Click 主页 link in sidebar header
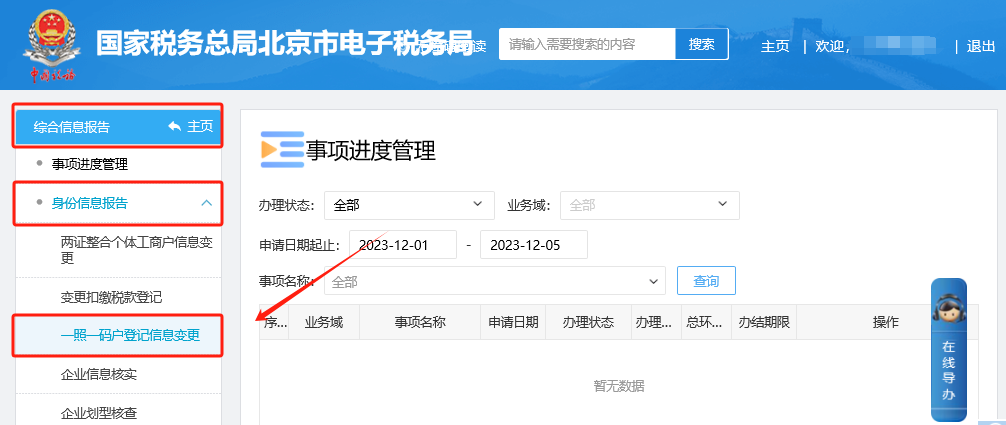This screenshot has width=1006, height=425. 200,126
